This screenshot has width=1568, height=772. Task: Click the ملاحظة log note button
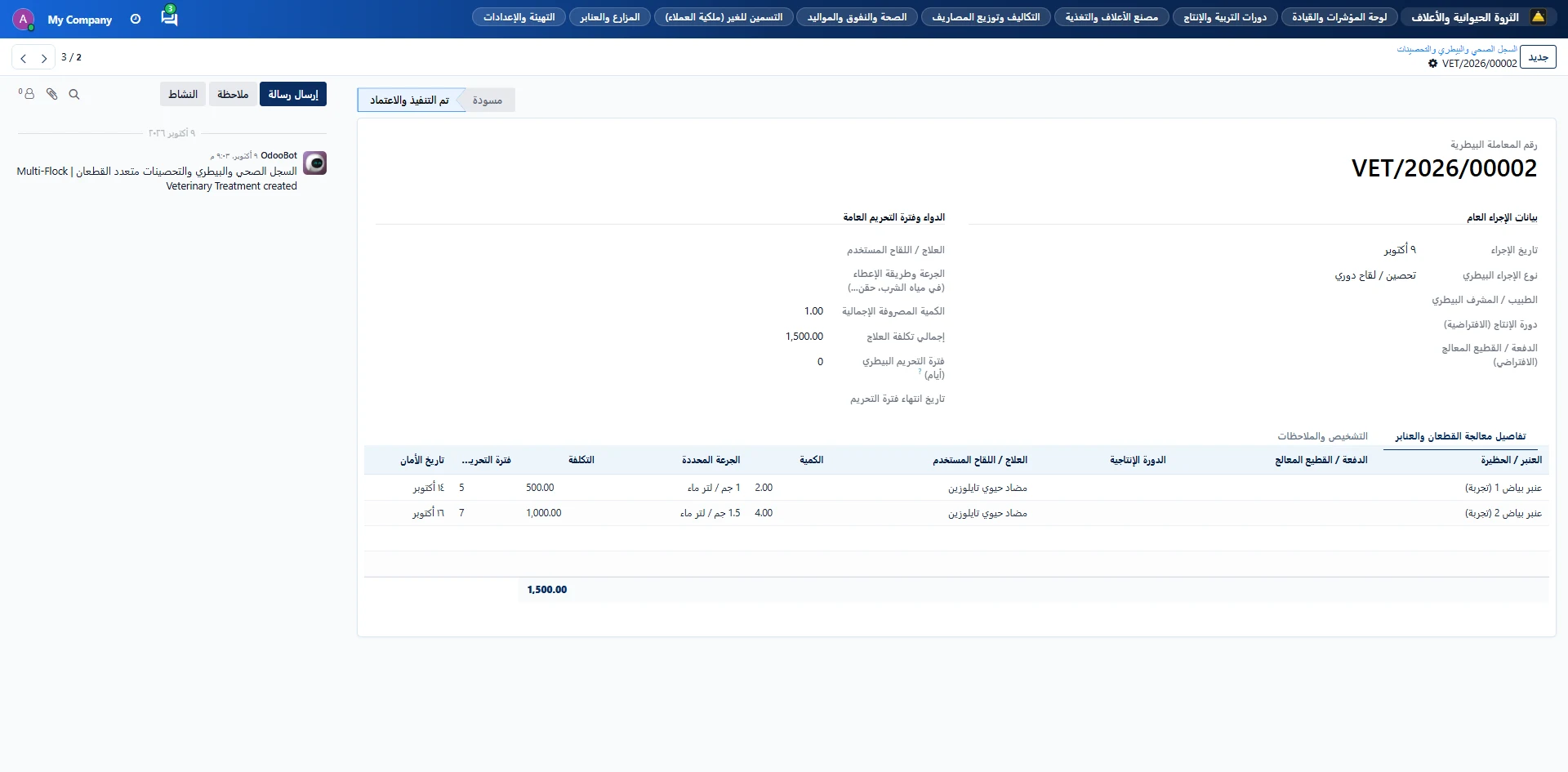pyautogui.click(x=233, y=94)
